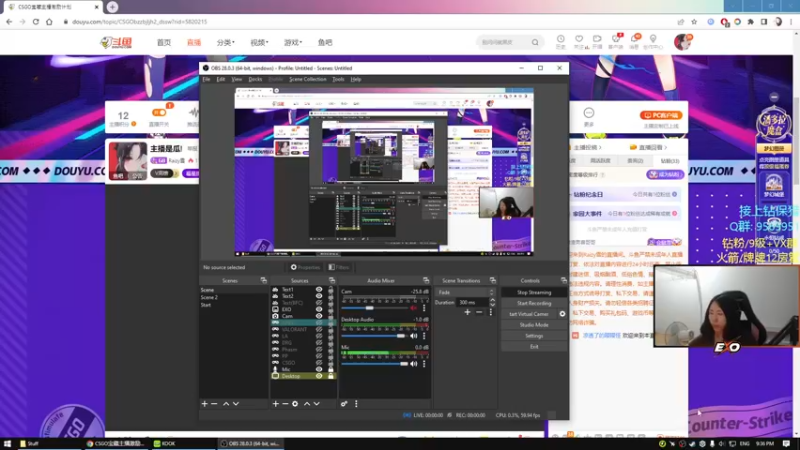This screenshot has width=800, height=450.
Task: Unmute the Cam audio channel
Action: click(x=413, y=308)
